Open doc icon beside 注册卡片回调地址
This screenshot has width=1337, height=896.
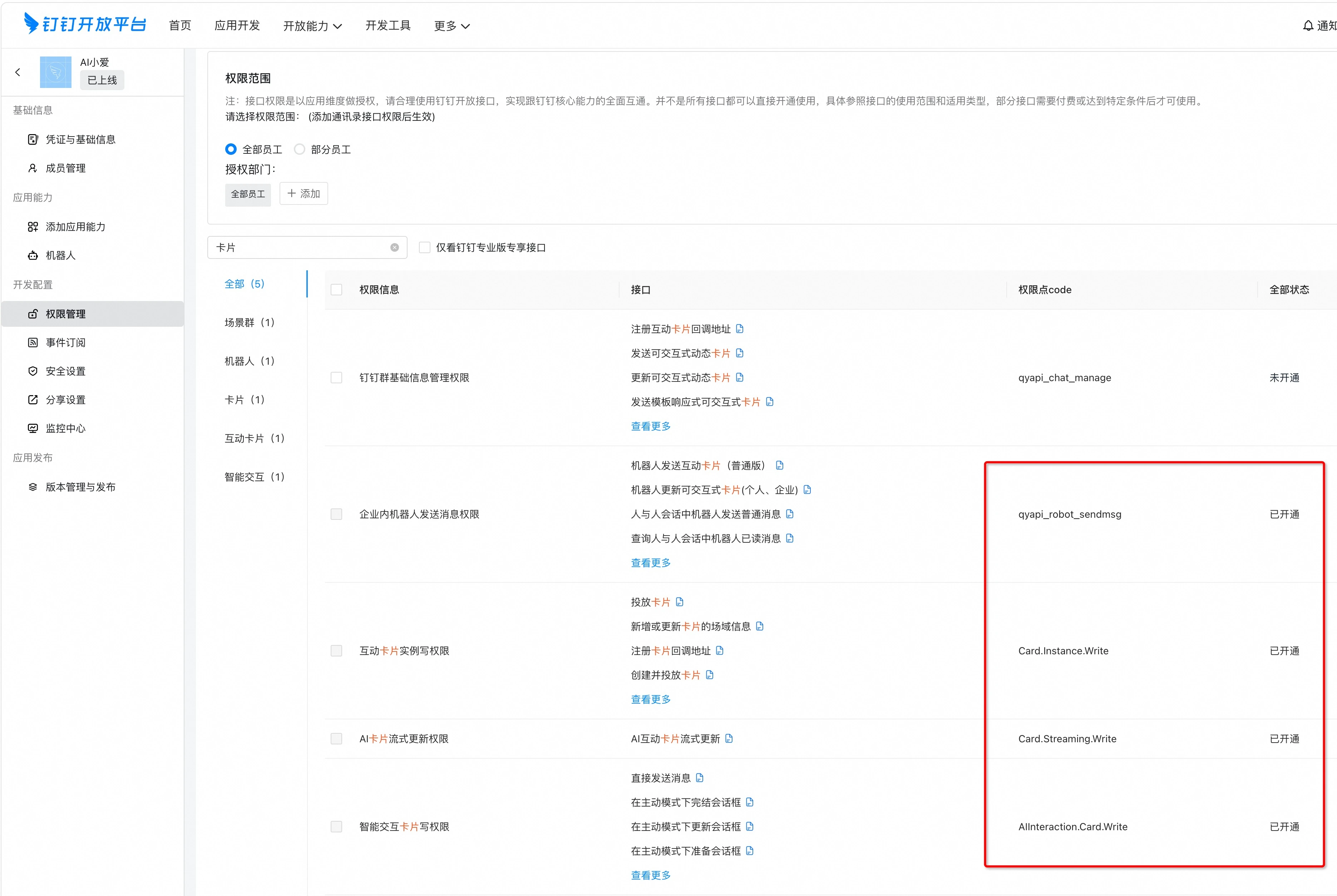click(719, 650)
